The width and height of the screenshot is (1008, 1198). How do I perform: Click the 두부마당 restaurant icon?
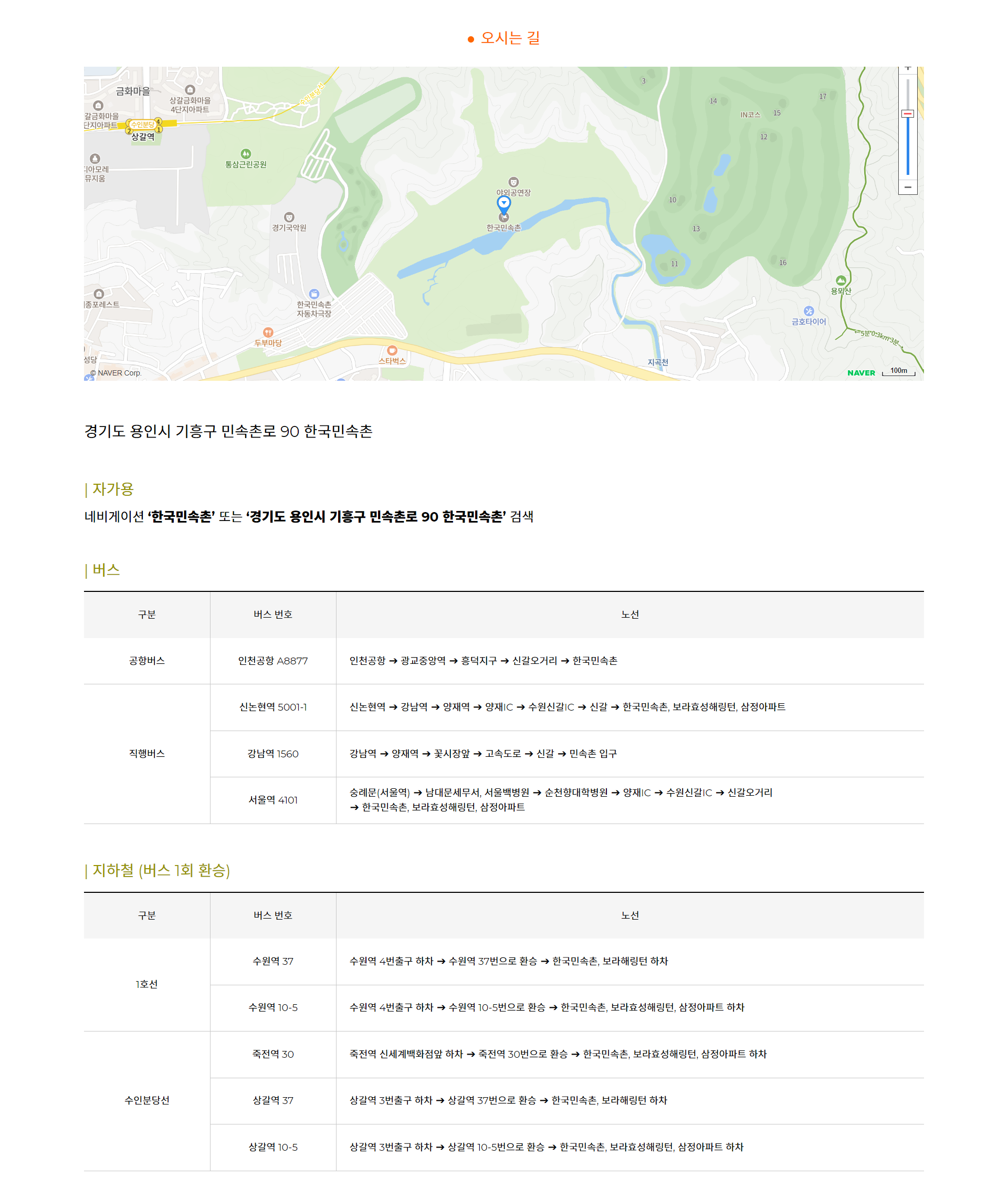click(x=268, y=332)
